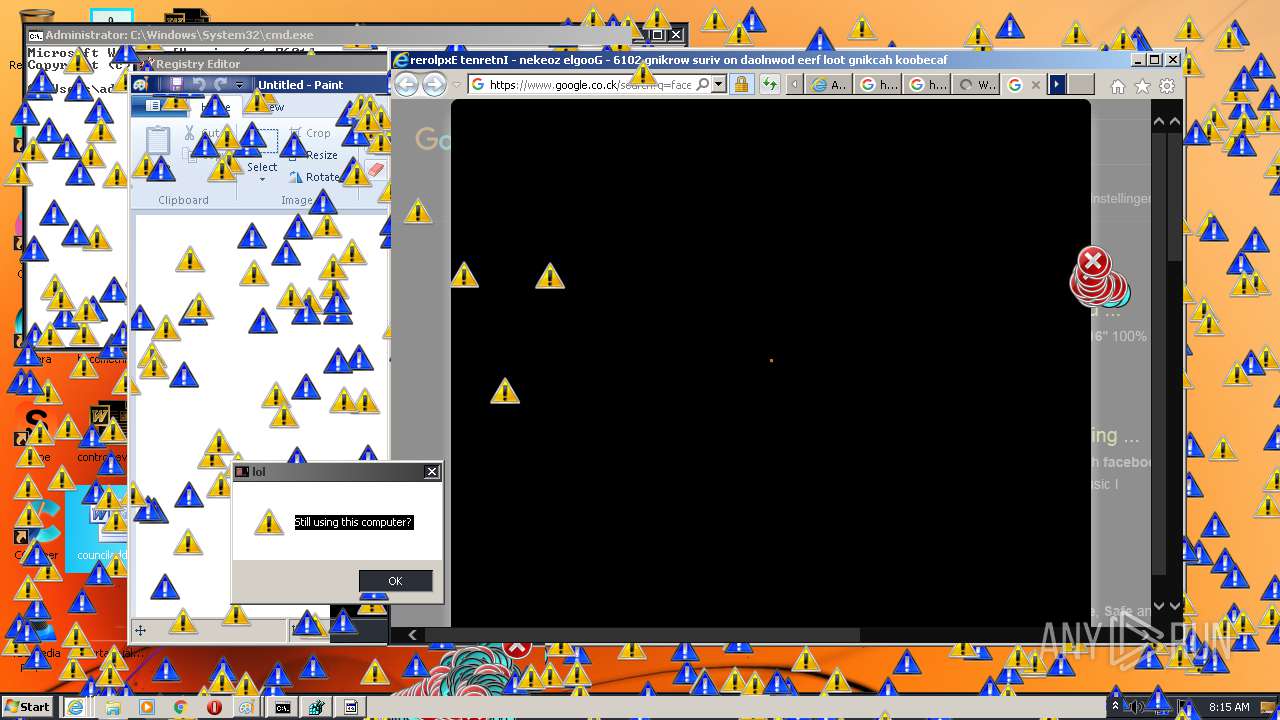
Task: Switch to Paint via taskbar button
Action: [247, 707]
